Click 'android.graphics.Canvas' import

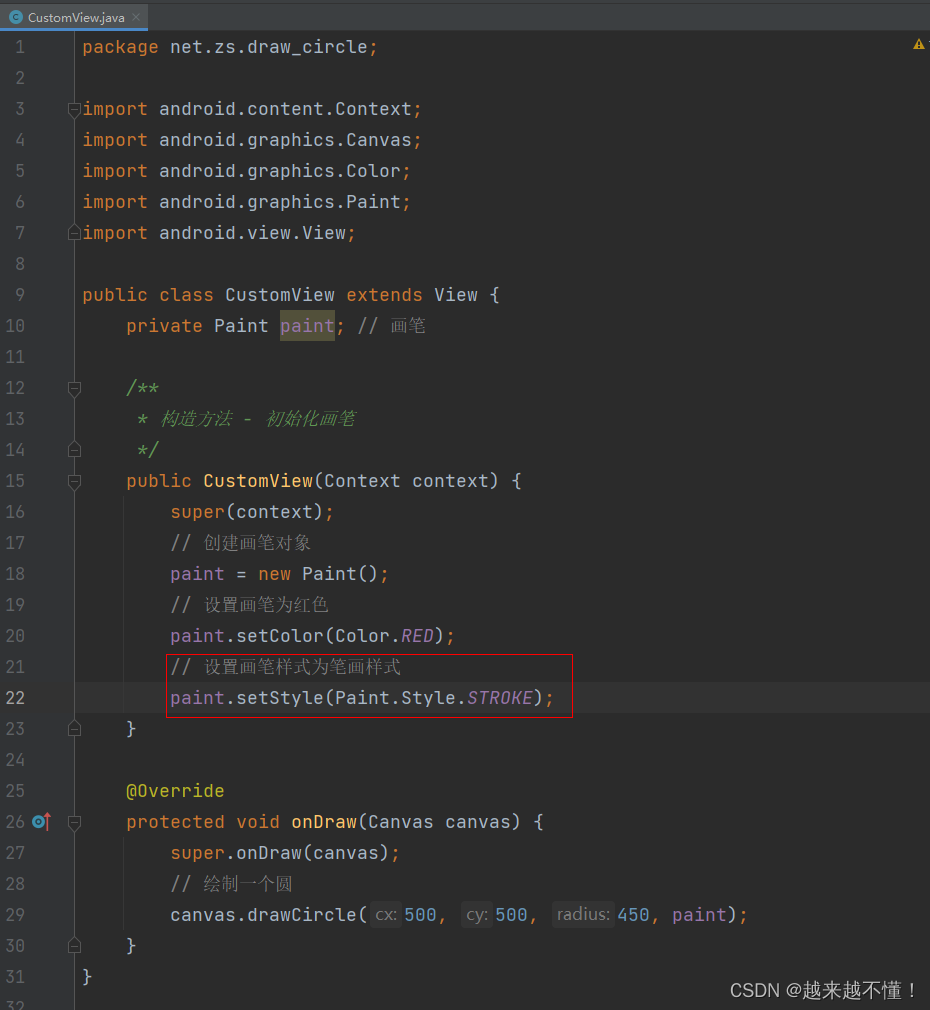pyautogui.click(x=285, y=140)
